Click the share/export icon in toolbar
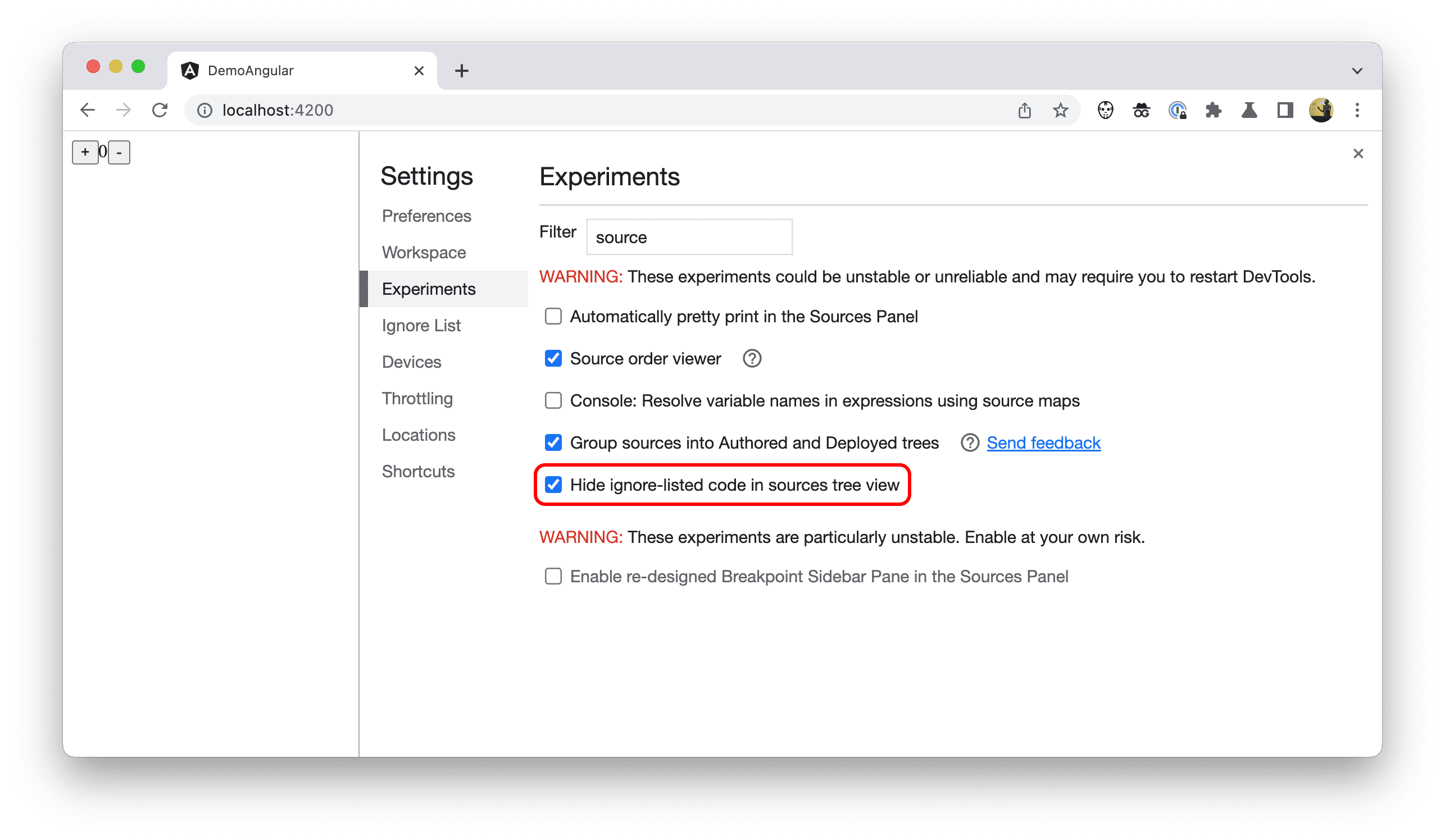Screen dimensions: 1445x840 point(1025,110)
